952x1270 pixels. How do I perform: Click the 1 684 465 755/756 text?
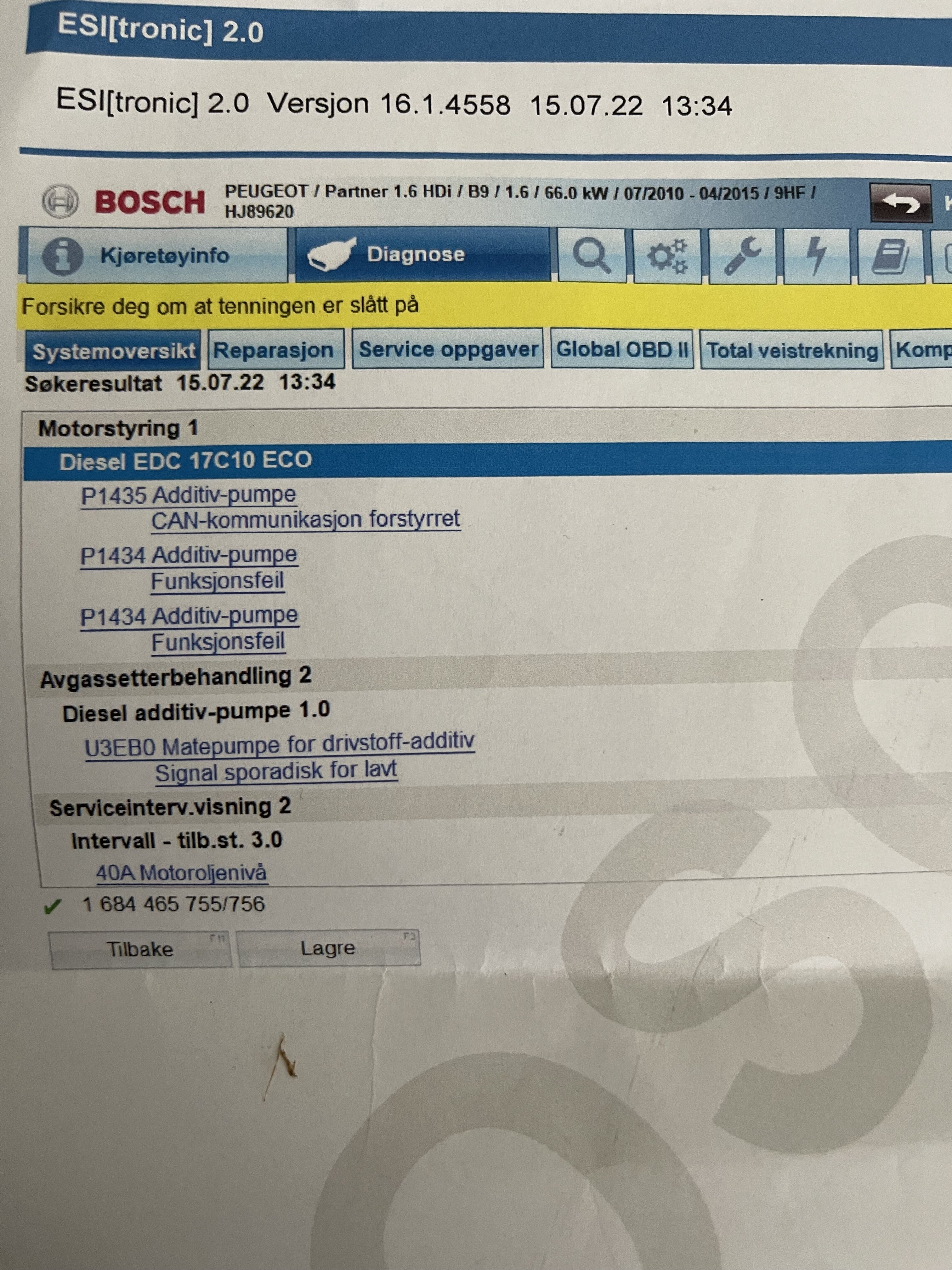coord(173,905)
